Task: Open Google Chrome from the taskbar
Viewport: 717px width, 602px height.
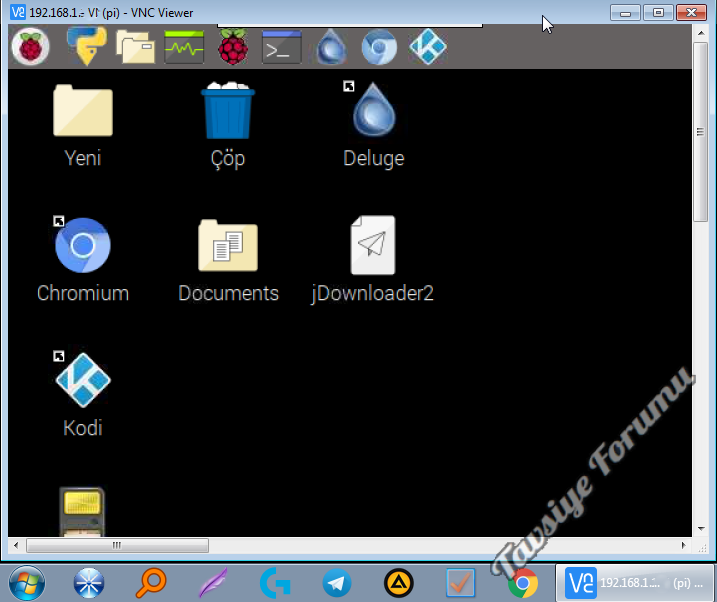Action: coord(523,583)
